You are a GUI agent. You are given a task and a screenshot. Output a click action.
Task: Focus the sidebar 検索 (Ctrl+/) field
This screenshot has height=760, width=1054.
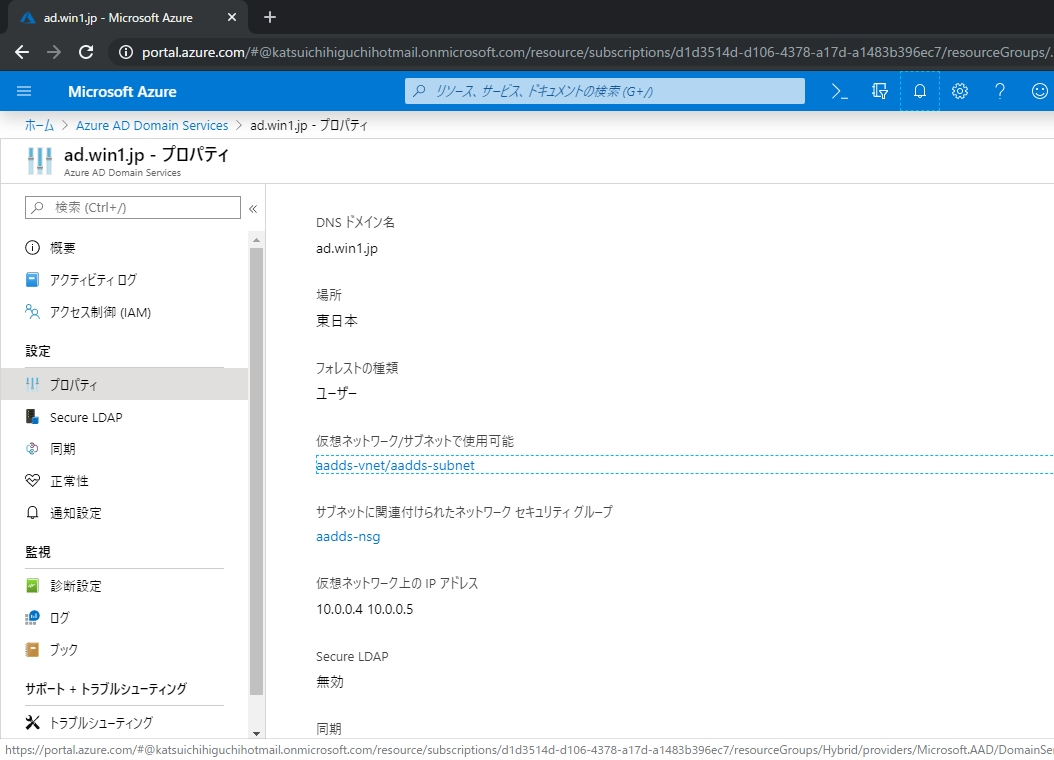tap(132, 207)
